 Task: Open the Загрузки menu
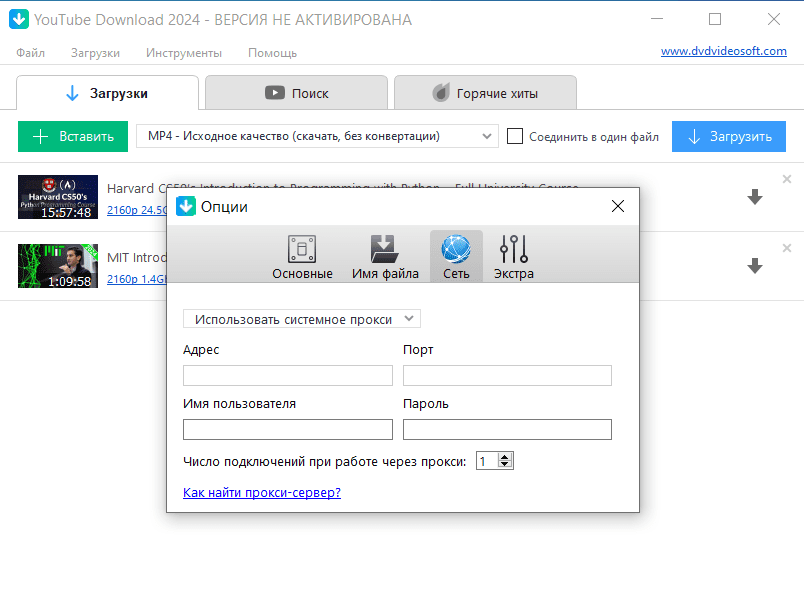pos(95,53)
